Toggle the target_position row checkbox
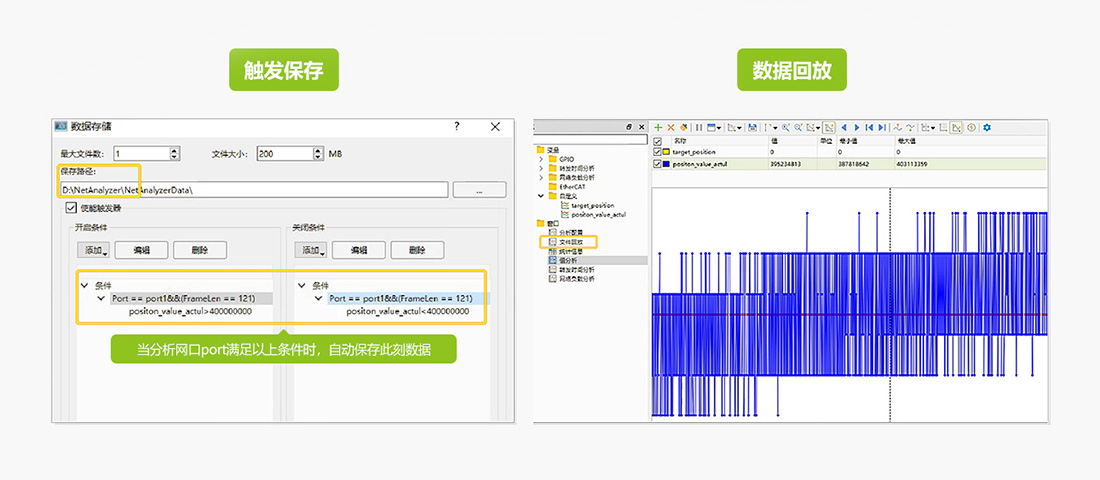1100x480 pixels. 657,152
